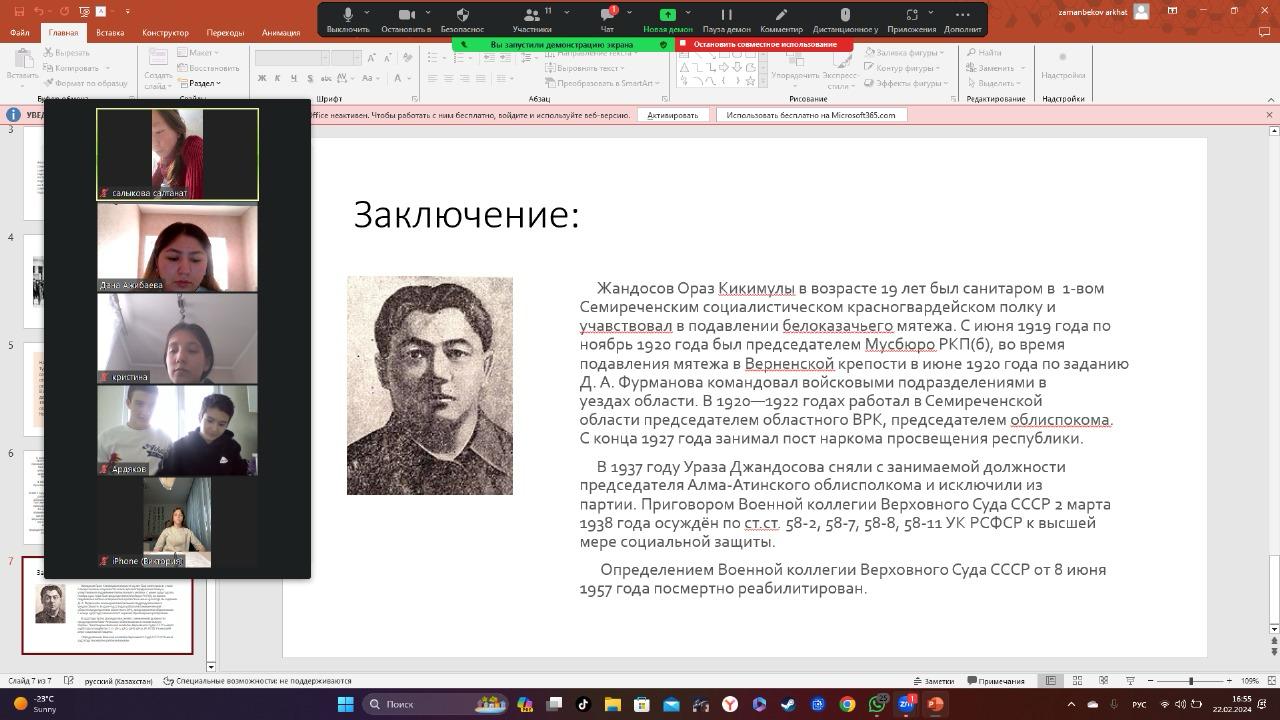This screenshot has width=1280, height=720.
Task: Open Google Chrome from taskbar
Action: point(847,704)
